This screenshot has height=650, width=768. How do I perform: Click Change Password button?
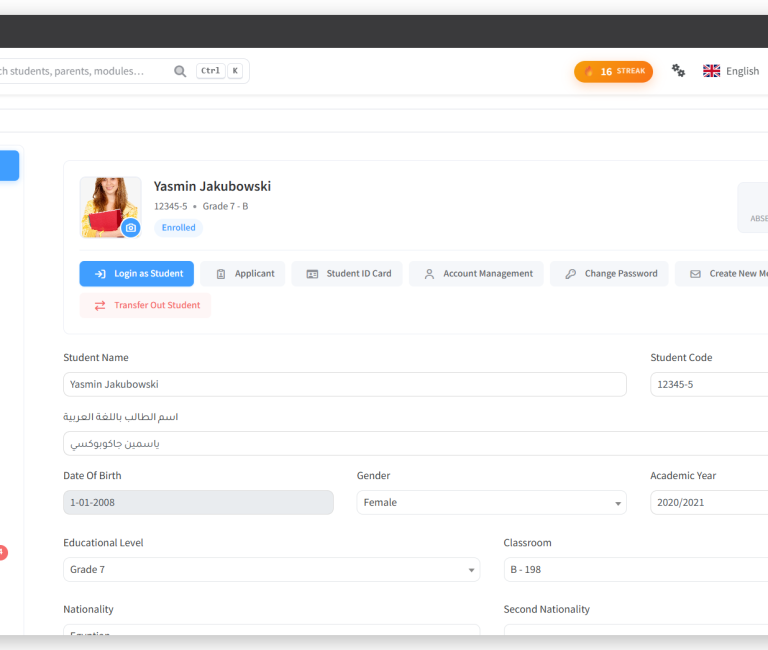click(609, 274)
